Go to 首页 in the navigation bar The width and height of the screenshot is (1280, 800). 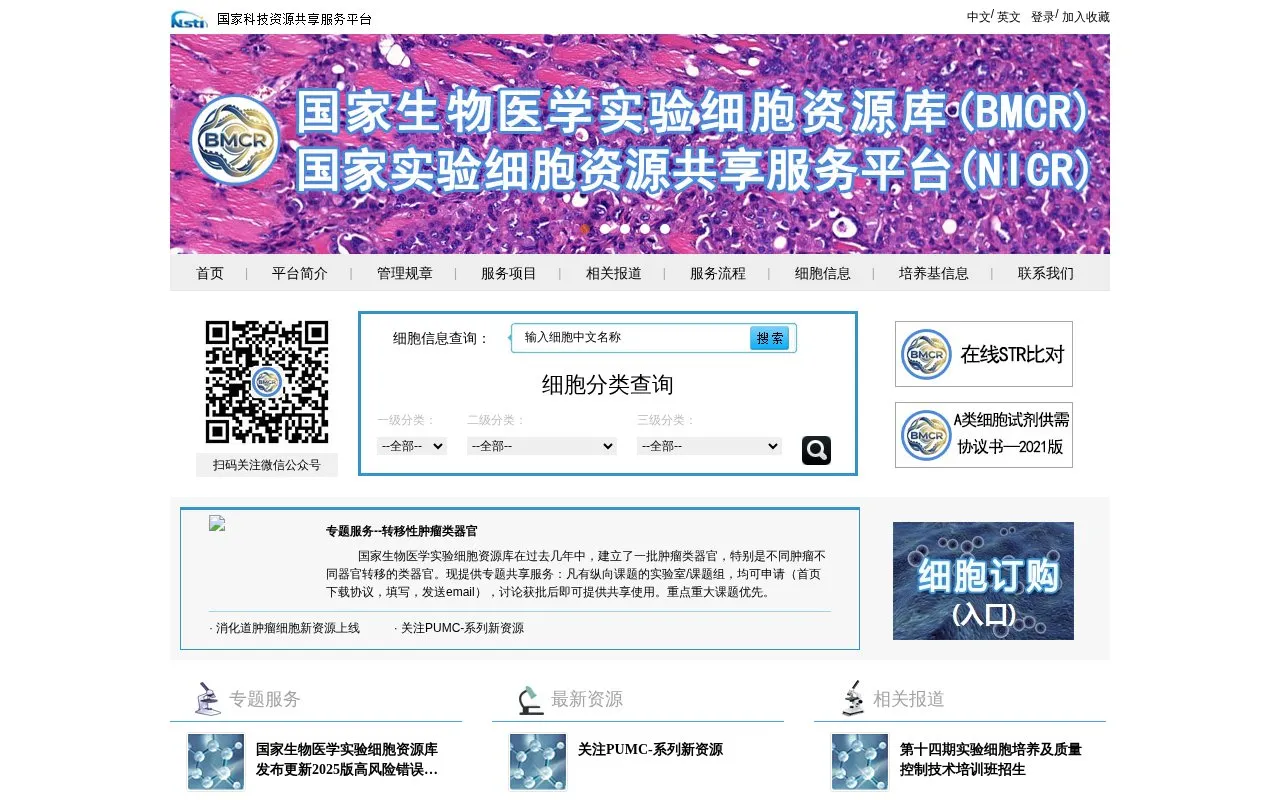[210, 273]
